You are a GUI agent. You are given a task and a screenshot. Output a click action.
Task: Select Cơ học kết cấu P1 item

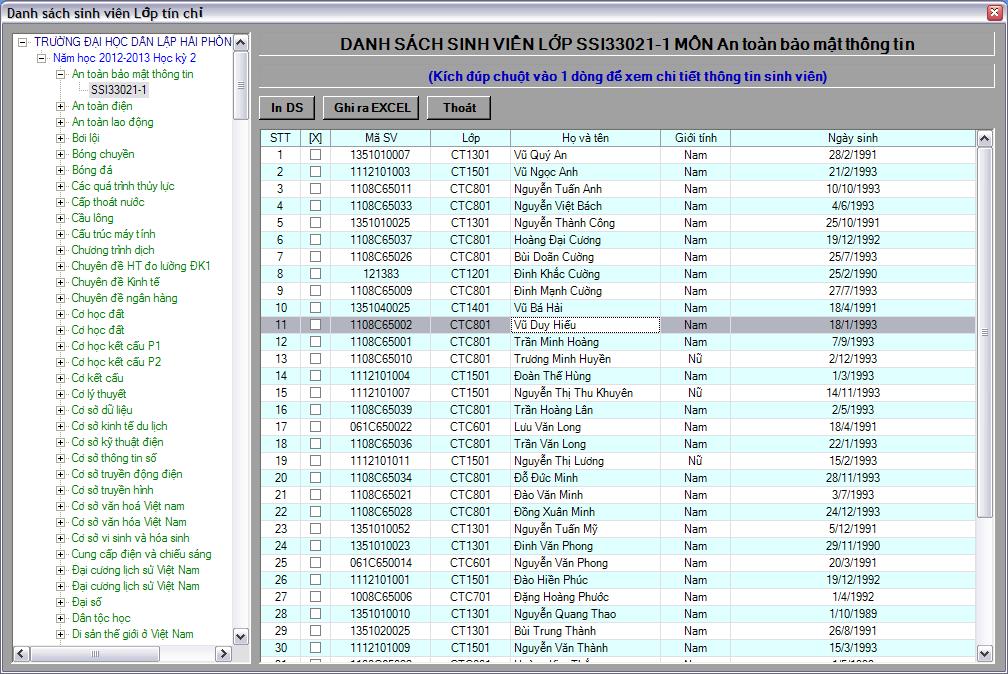click(116, 346)
